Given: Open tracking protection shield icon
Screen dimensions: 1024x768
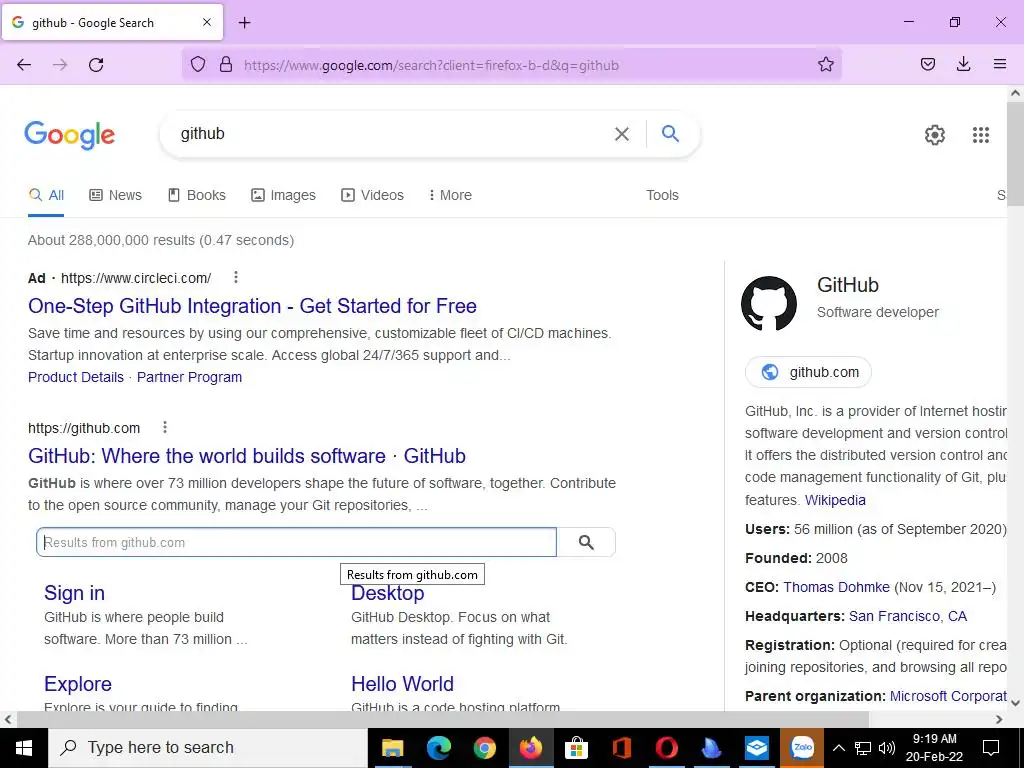Looking at the screenshot, I should (198, 64).
